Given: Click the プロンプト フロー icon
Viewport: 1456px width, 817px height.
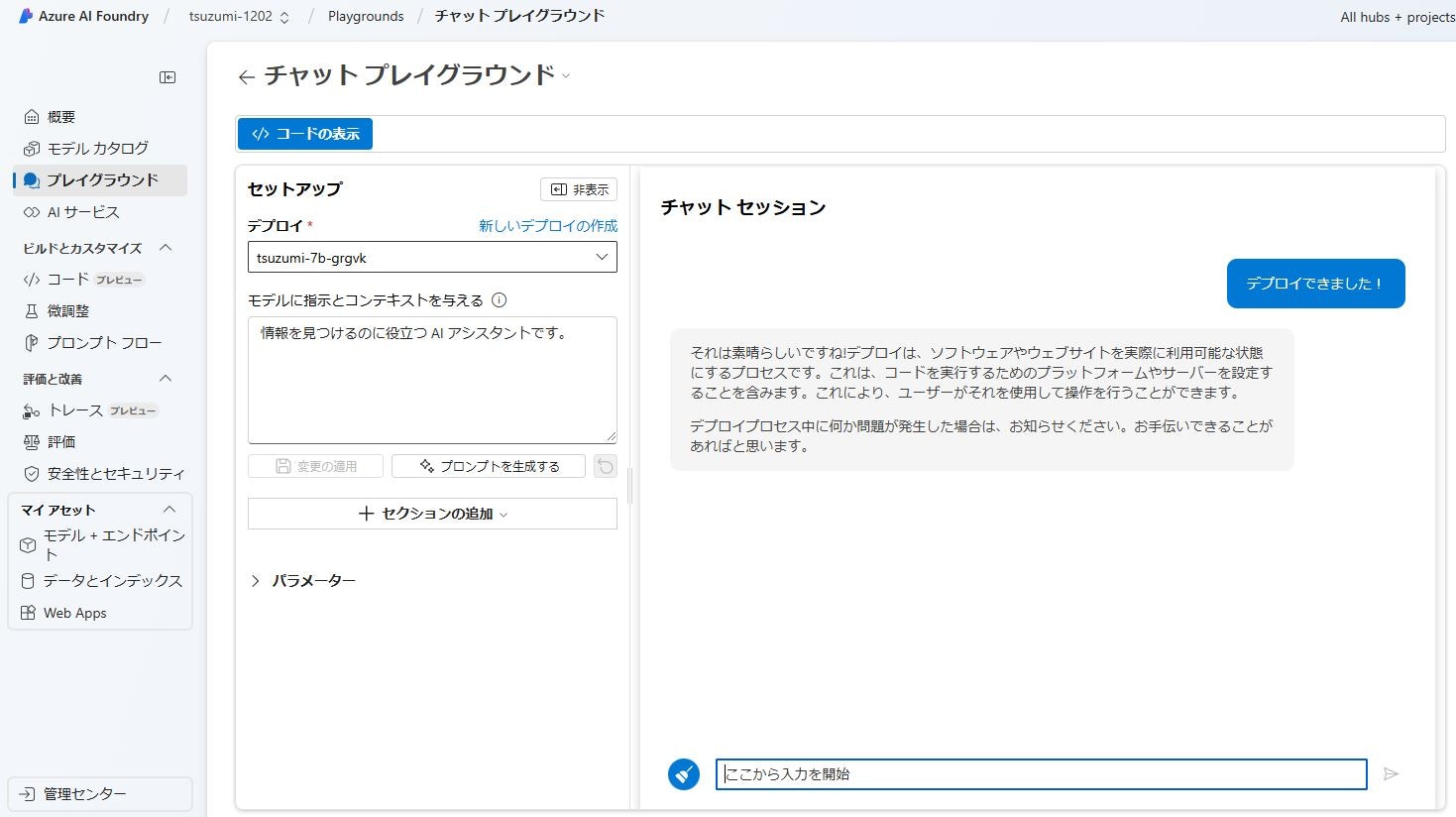Looking at the screenshot, I should tap(32, 343).
